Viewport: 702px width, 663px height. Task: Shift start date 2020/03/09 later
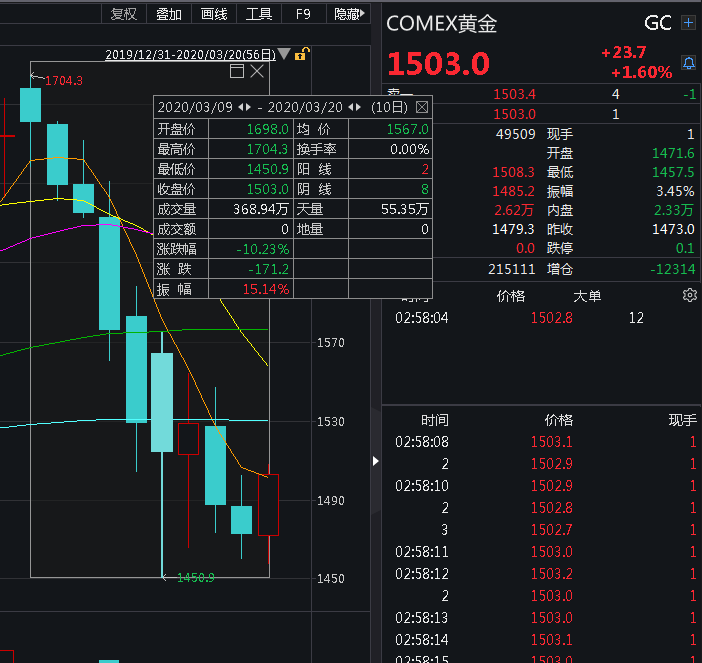tap(248, 107)
